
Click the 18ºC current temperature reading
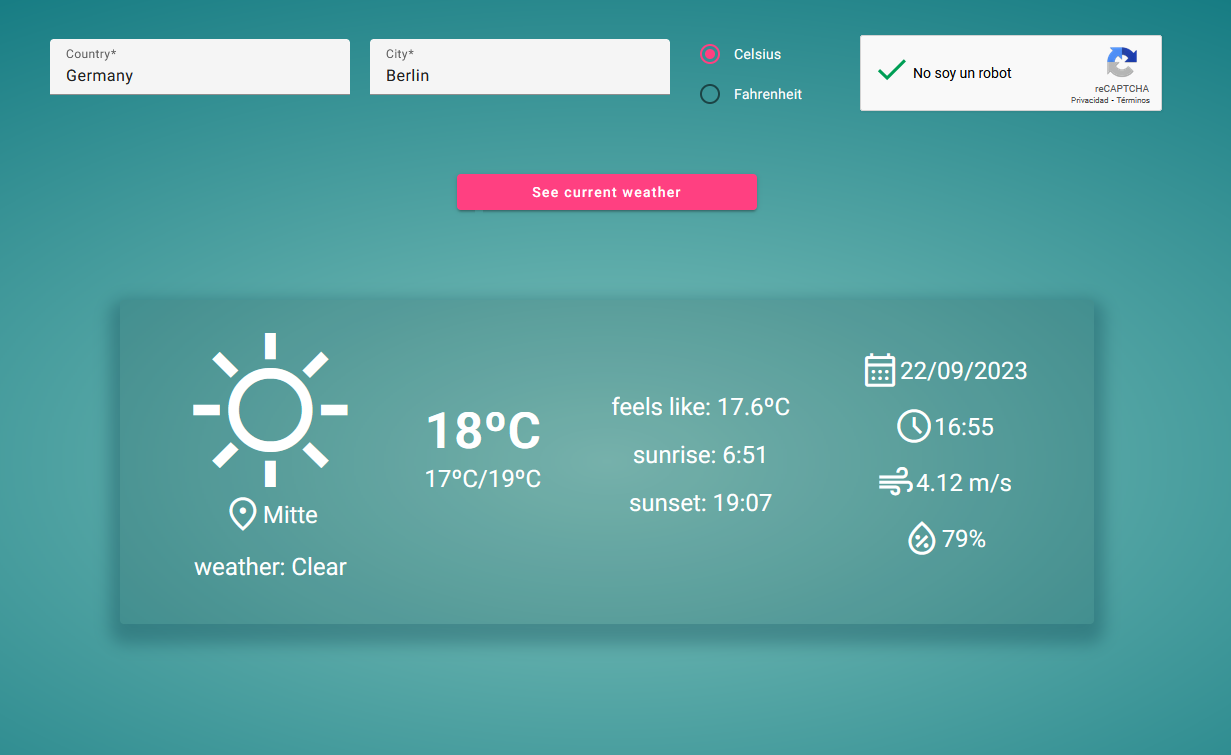483,431
